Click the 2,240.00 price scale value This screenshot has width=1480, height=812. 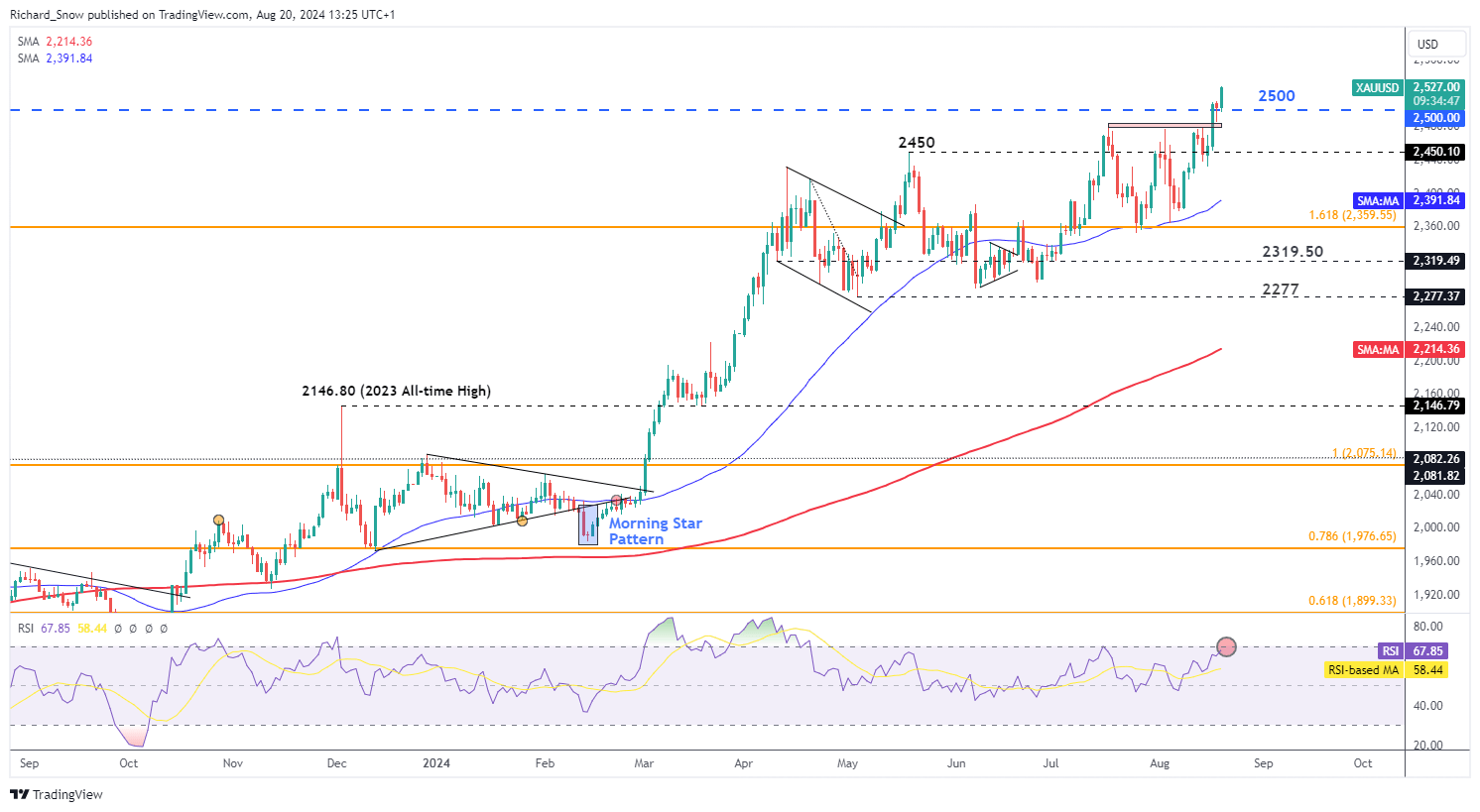point(1436,327)
